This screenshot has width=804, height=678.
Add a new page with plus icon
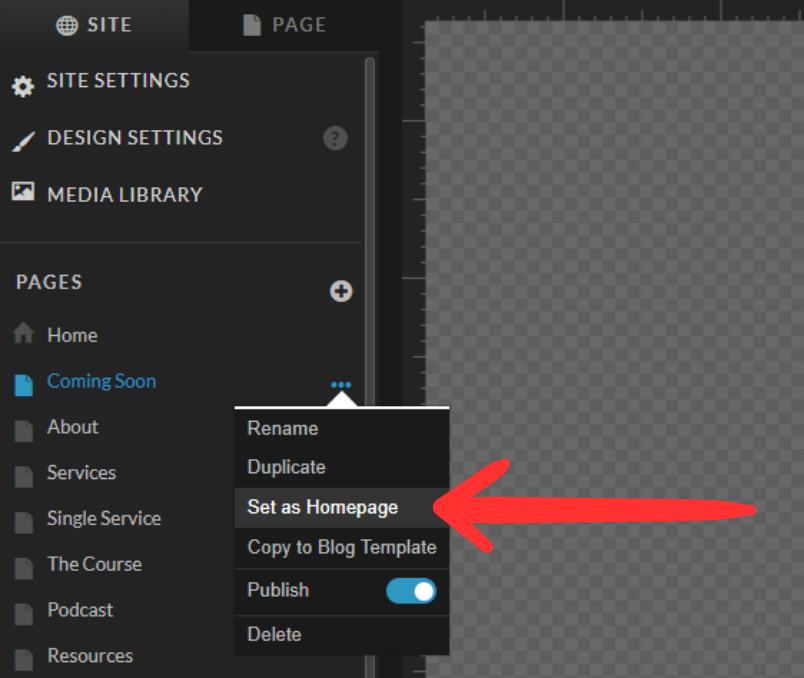click(x=341, y=291)
